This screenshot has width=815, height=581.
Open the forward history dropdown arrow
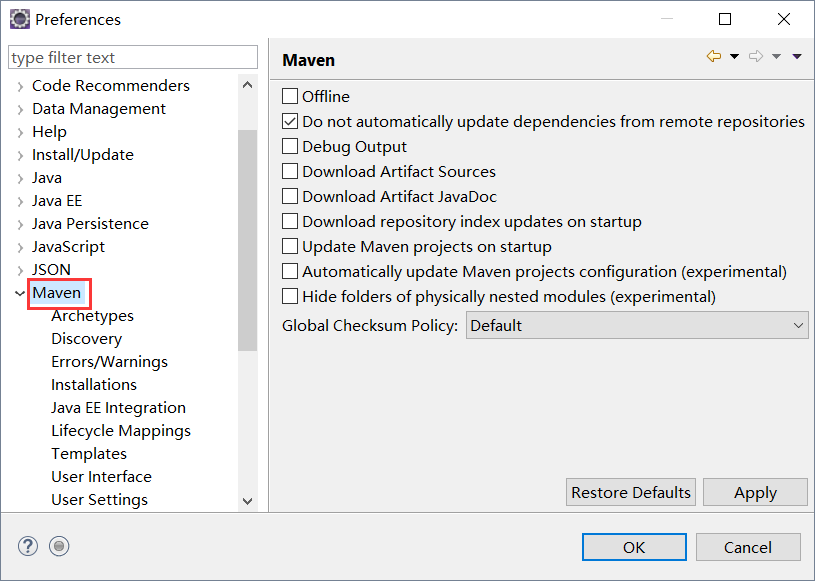pyautogui.click(x=777, y=57)
